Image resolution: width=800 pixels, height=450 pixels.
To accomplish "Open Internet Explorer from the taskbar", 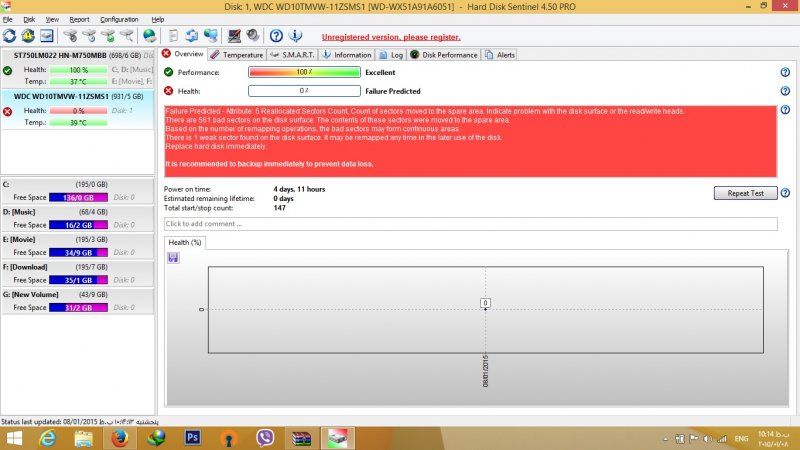I will (x=47, y=438).
